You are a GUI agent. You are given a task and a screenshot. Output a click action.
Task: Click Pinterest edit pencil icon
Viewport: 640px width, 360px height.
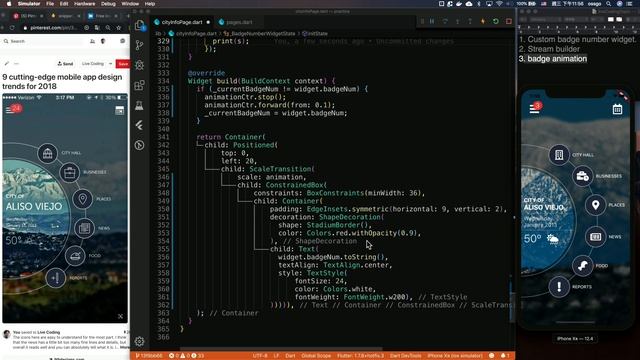coord(7,64)
